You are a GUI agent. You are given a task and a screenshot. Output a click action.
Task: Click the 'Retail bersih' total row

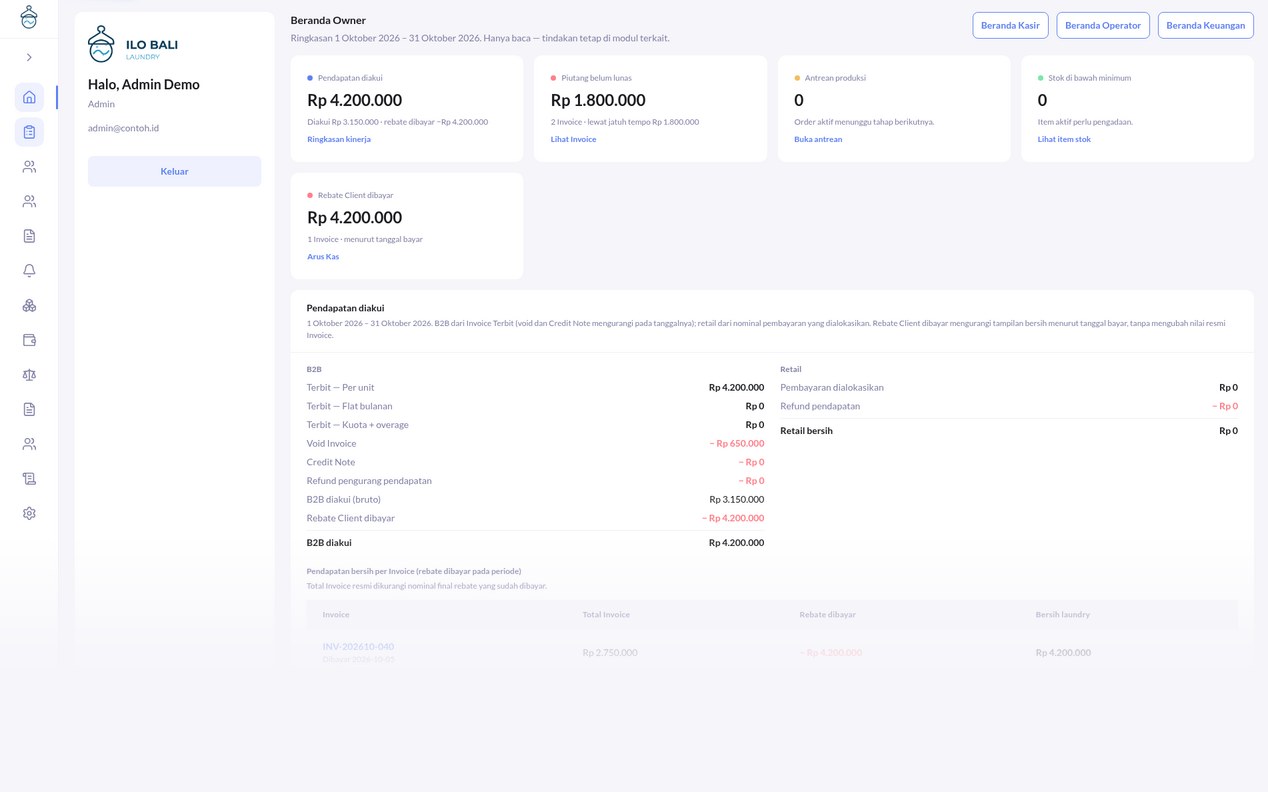pos(1009,431)
